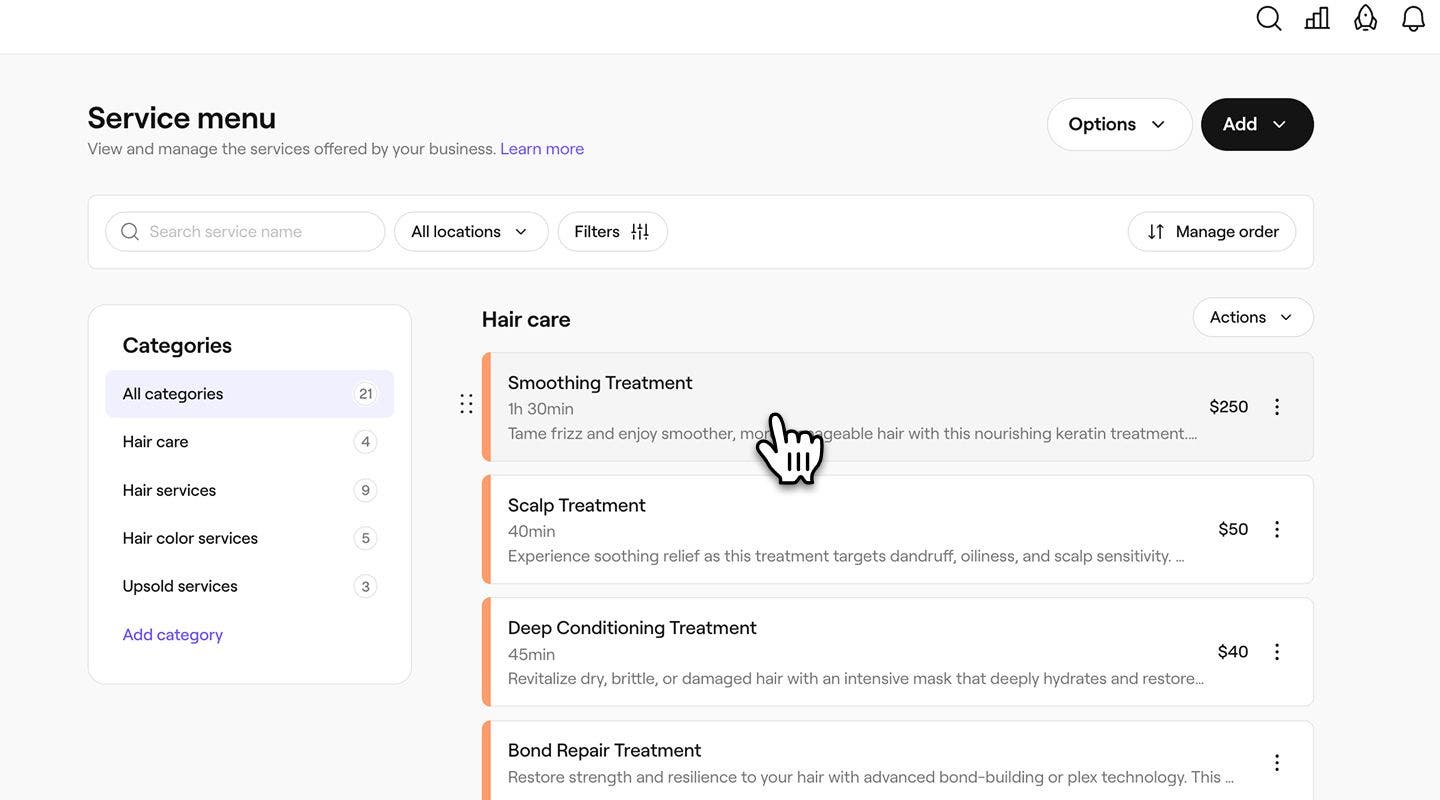Open three-dot menu for Bond Repair Treatment
The image size is (1440, 800).
(x=1277, y=763)
